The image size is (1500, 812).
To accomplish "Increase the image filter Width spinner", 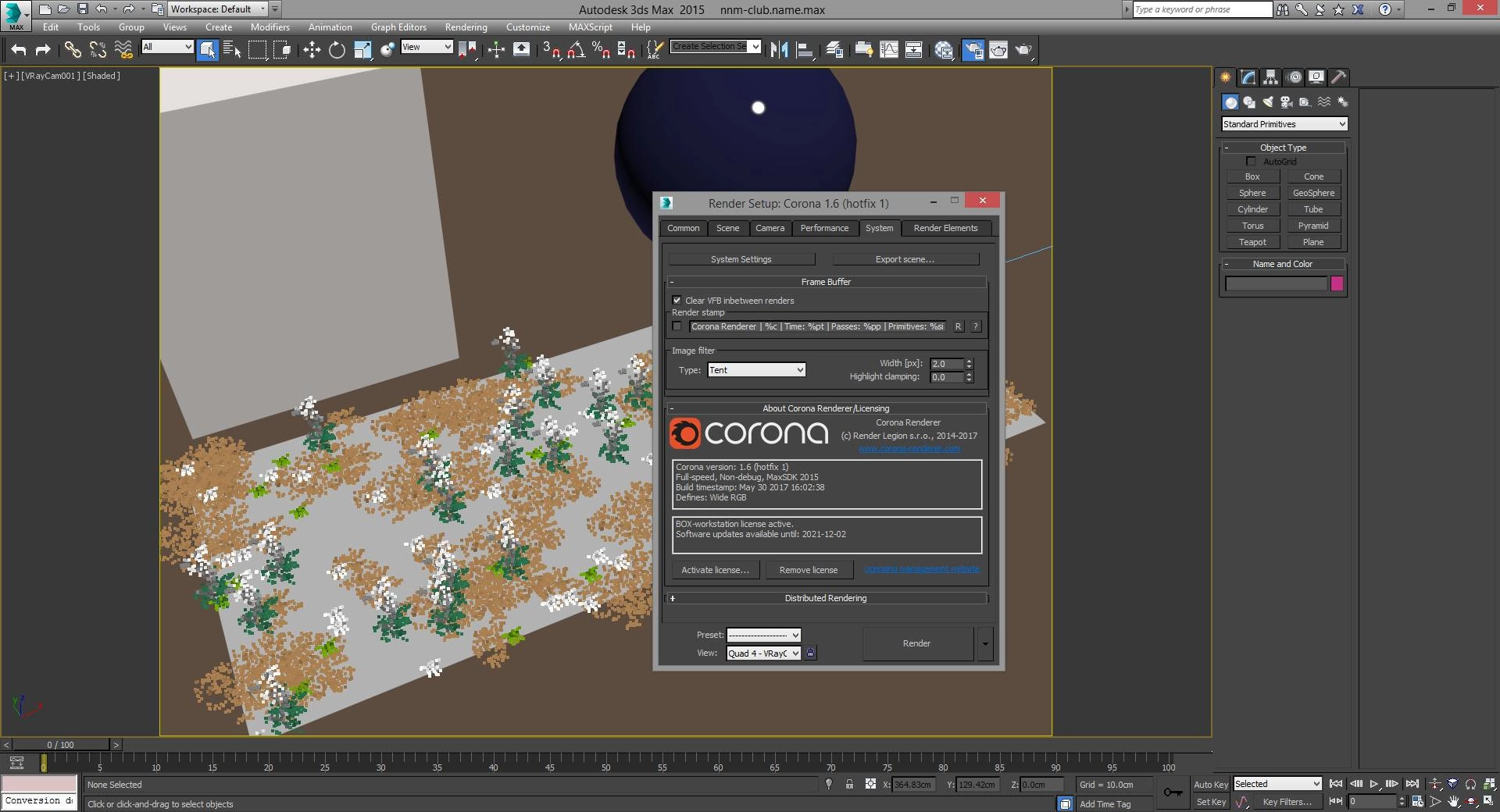I will tap(970, 361).
